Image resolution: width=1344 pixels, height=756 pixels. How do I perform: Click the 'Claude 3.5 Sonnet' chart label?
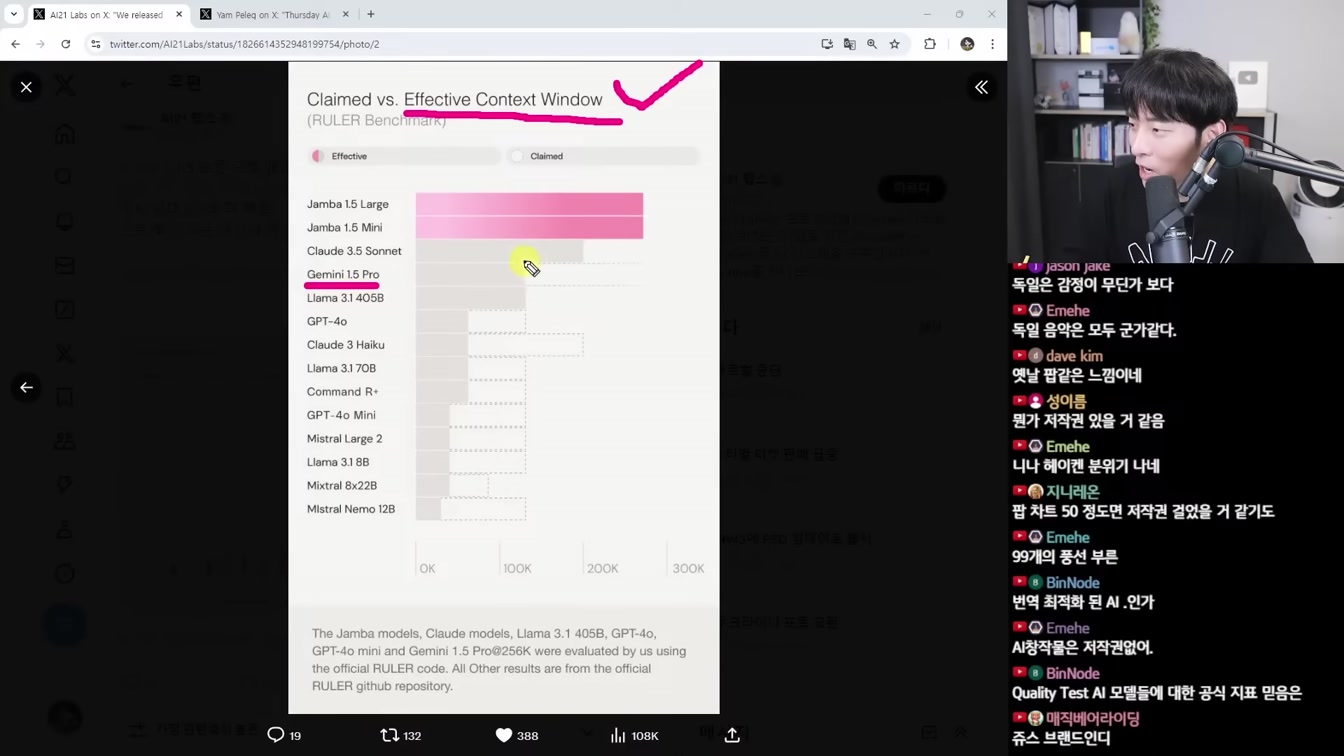(x=354, y=251)
